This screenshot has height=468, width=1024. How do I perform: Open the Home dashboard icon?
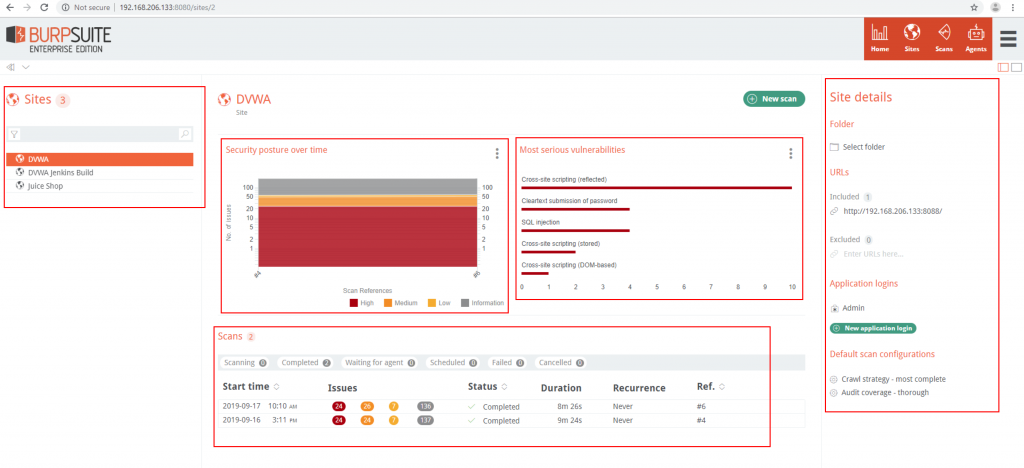(879, 37)
